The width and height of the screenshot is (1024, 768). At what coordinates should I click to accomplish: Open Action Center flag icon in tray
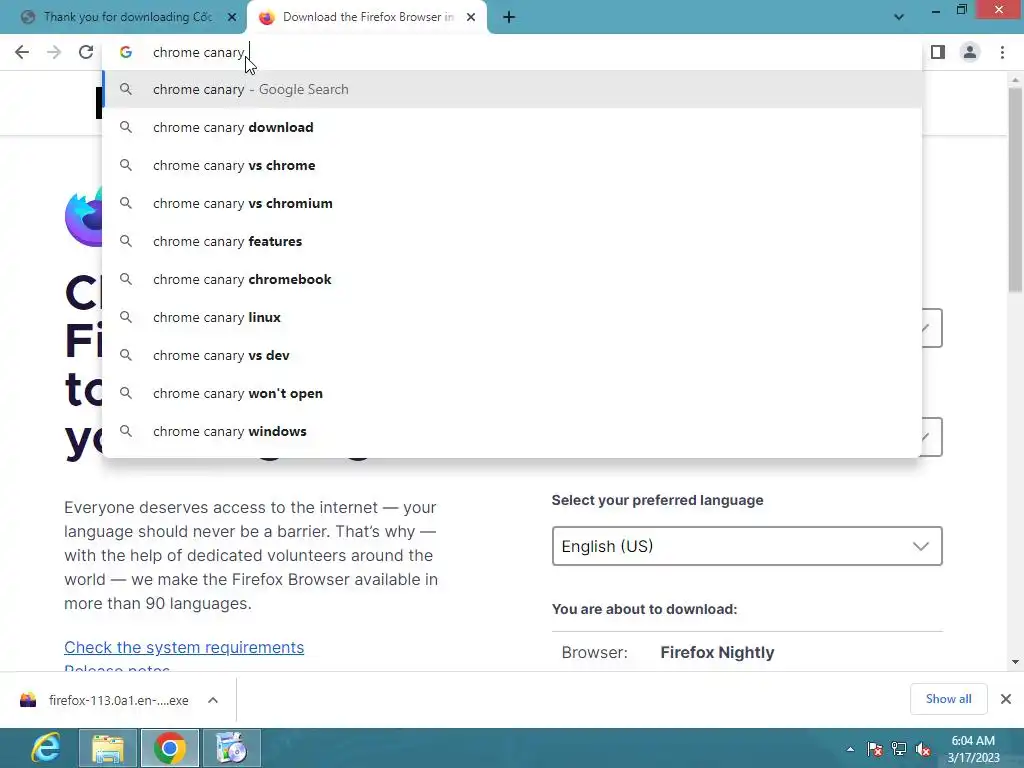pos(875,749)
